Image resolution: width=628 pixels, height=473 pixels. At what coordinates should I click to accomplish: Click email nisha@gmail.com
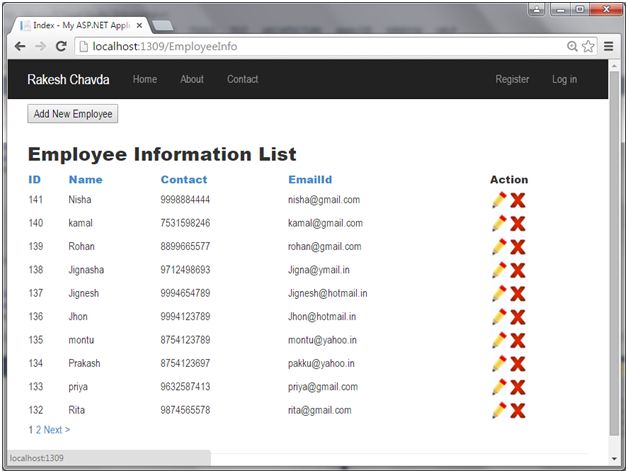[324, 199]
